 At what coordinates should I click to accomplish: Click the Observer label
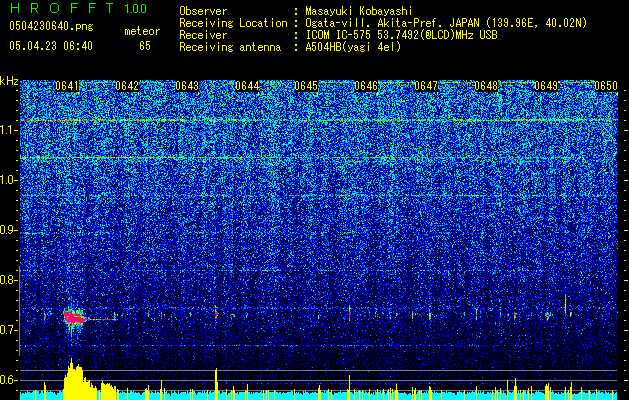click(203, 11)
